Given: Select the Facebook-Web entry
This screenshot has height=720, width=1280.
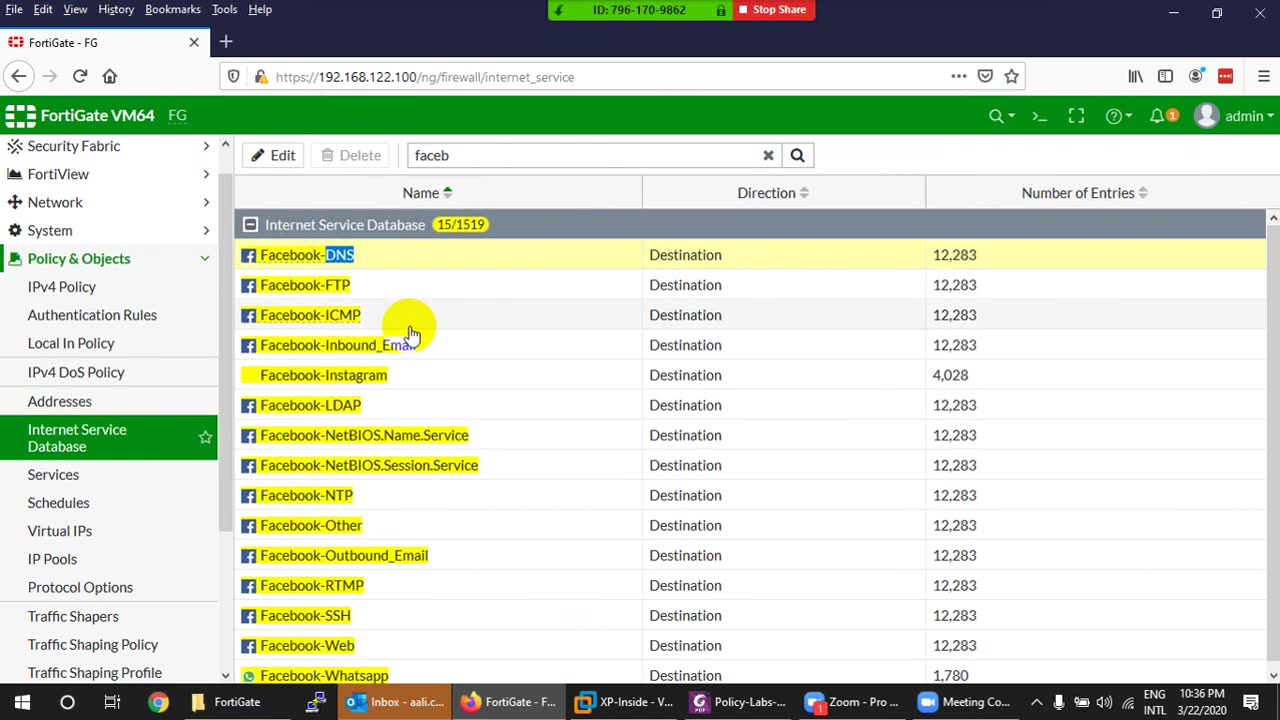Looking at the screenshot, I should tap(307, 645).
